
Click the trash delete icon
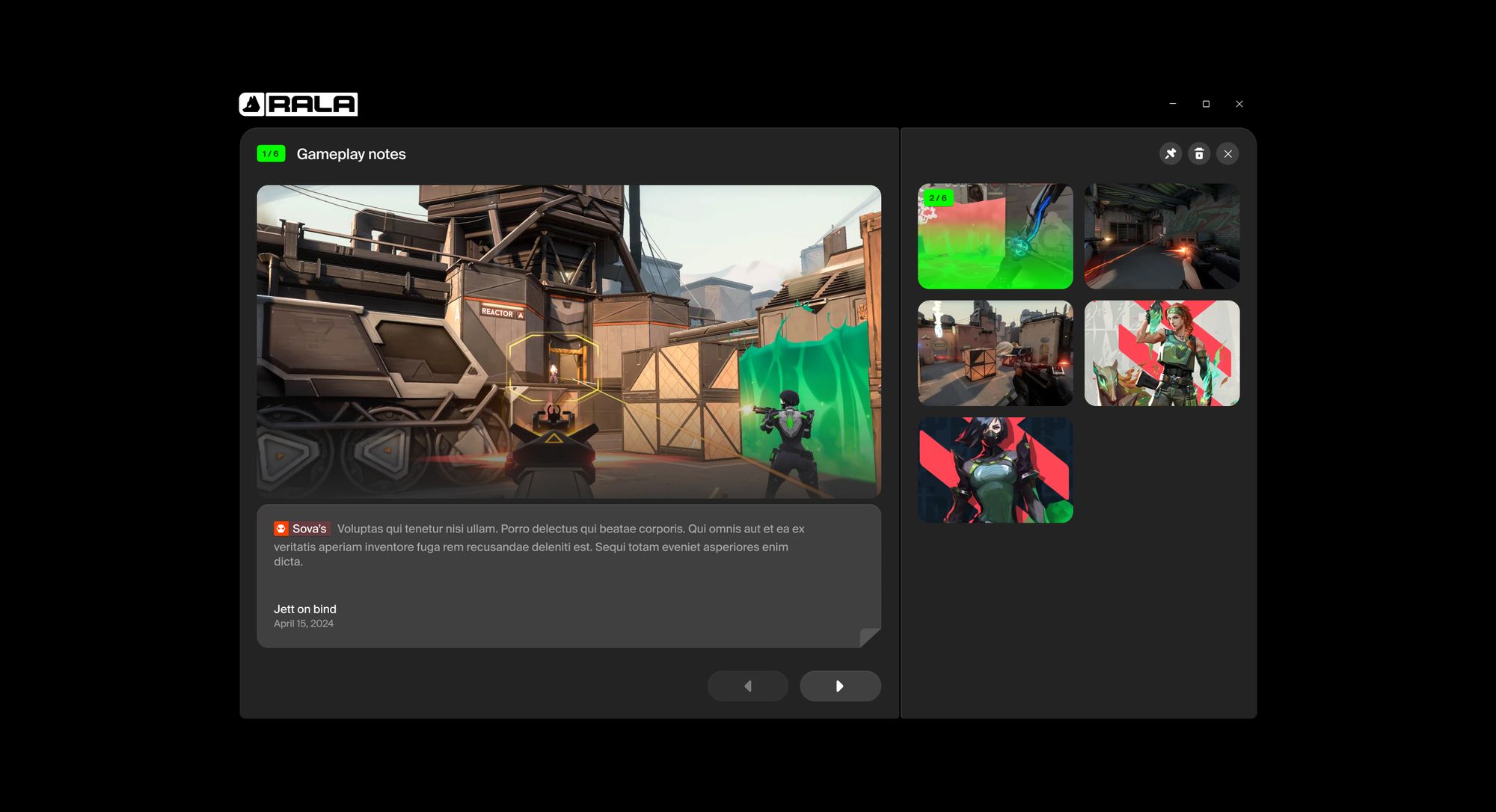point(1199,153)
